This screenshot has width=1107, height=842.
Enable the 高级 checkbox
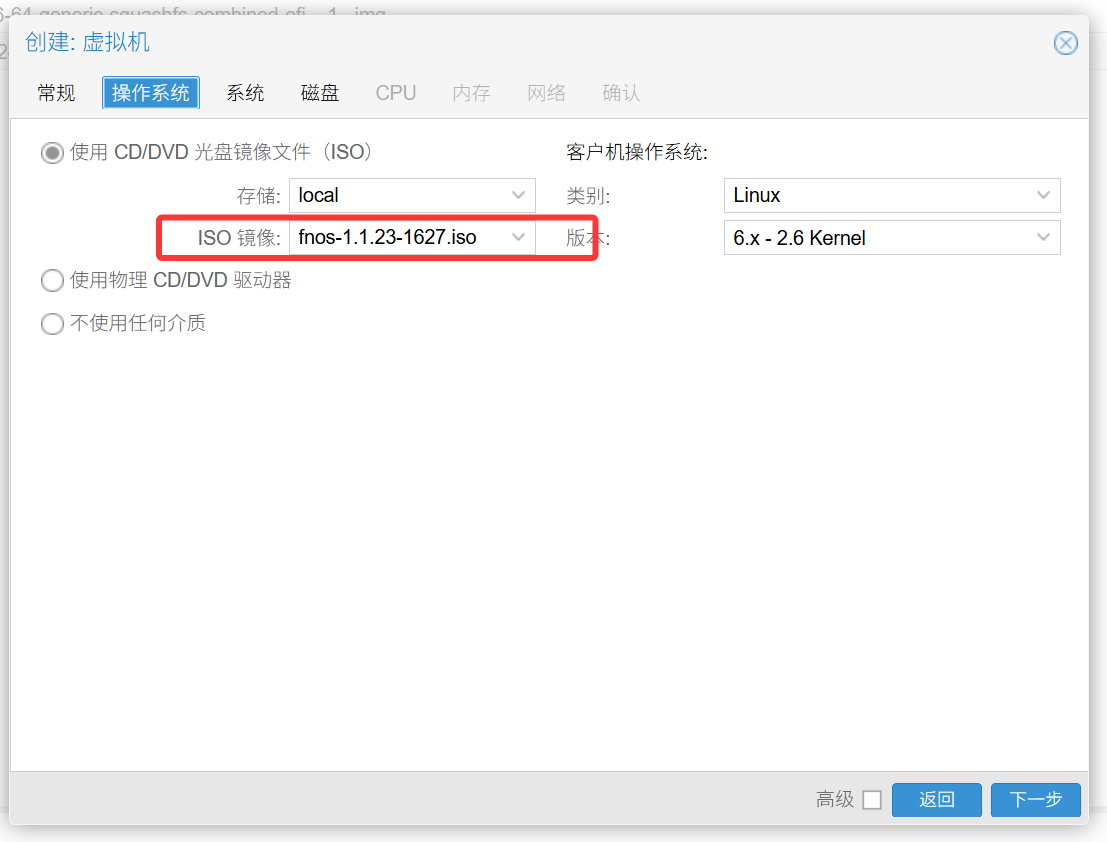tap(872, 800)
